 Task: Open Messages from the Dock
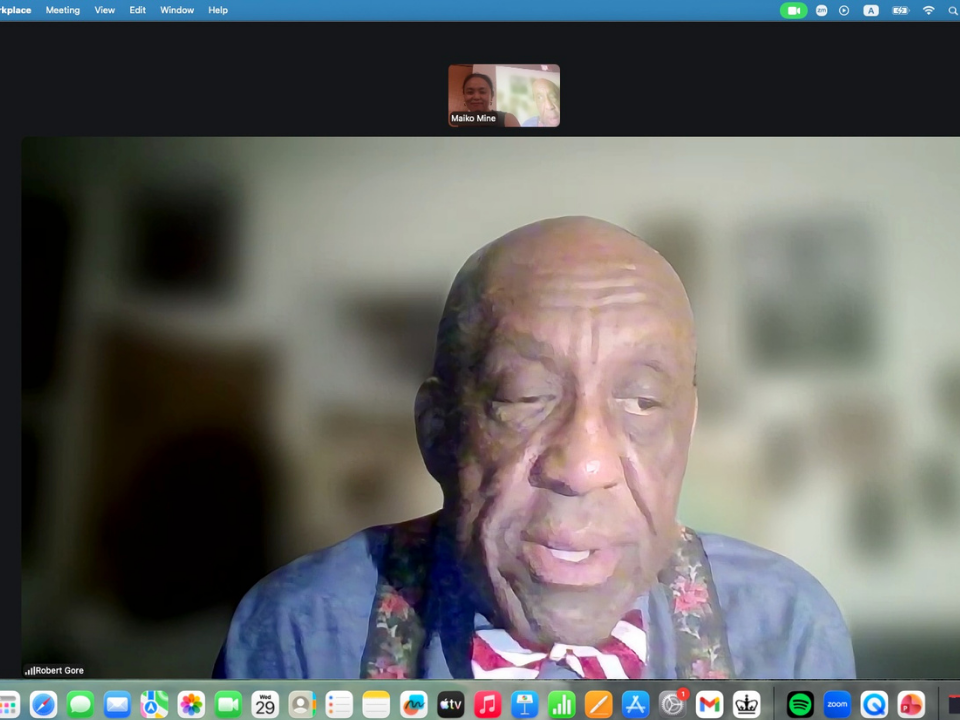point(80,705)
